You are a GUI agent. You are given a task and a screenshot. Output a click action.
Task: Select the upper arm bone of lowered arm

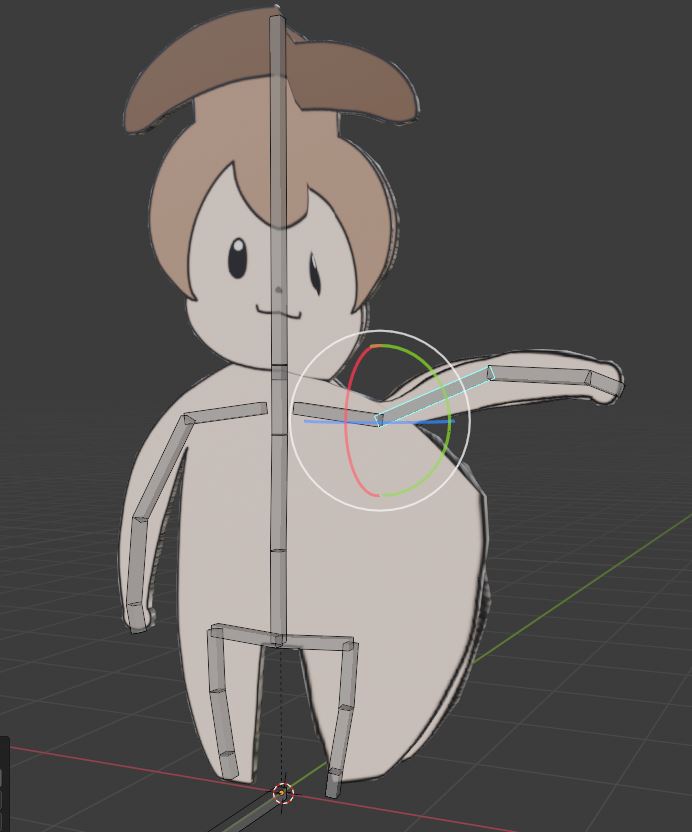tap(162, 468)
